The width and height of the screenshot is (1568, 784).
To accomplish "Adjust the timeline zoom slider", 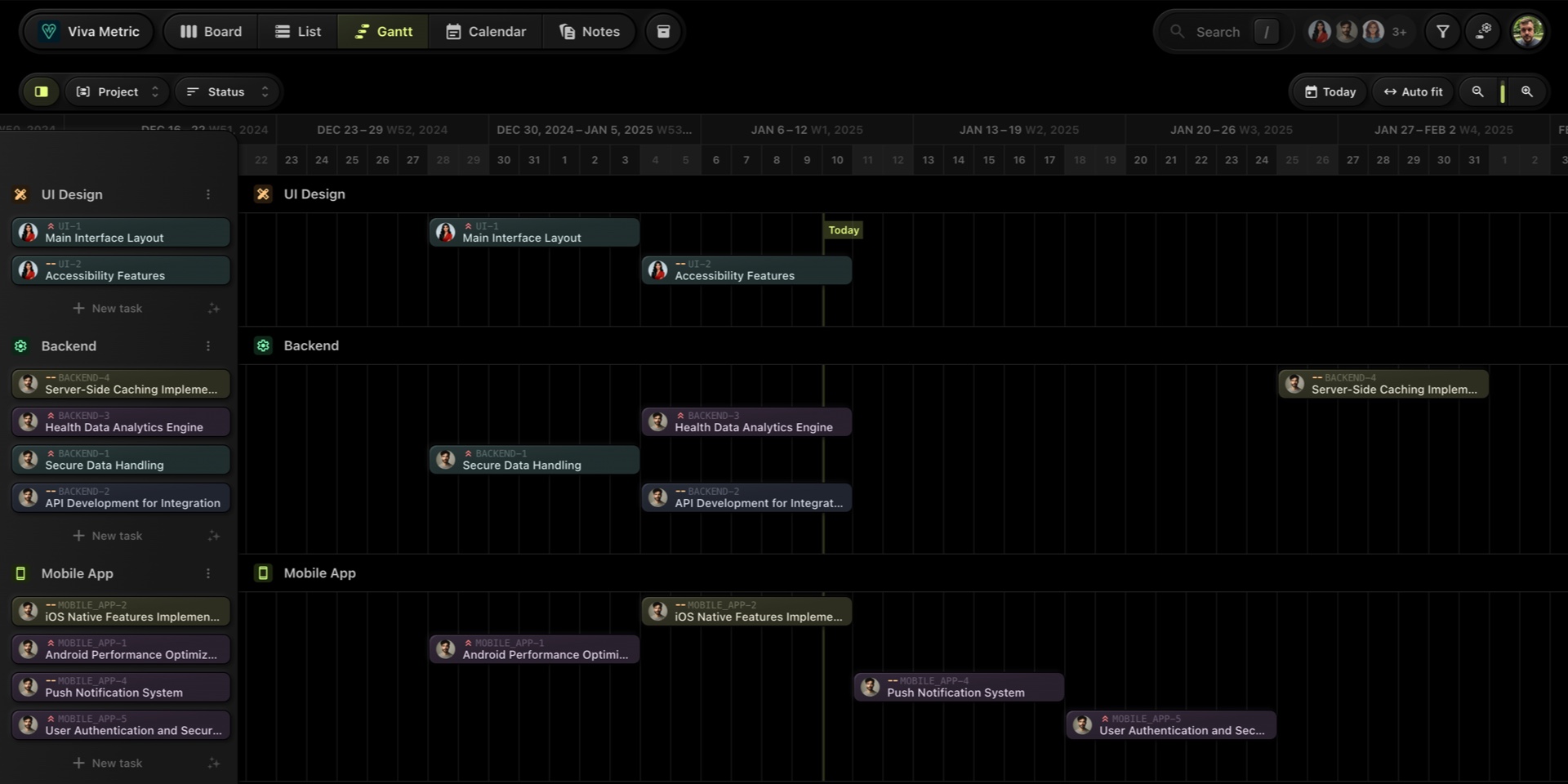I will tap(1503, 91).
